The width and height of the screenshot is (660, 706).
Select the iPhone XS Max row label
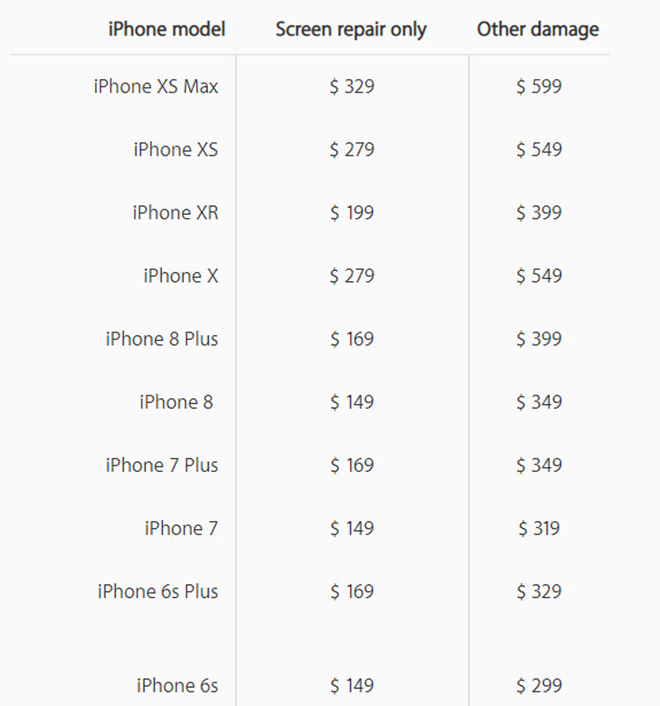[156, 86]
